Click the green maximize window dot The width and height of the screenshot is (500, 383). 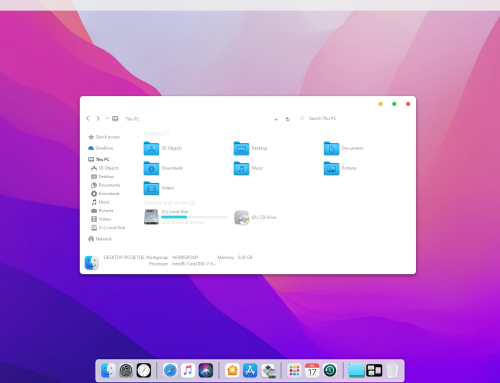pos(394,104)
